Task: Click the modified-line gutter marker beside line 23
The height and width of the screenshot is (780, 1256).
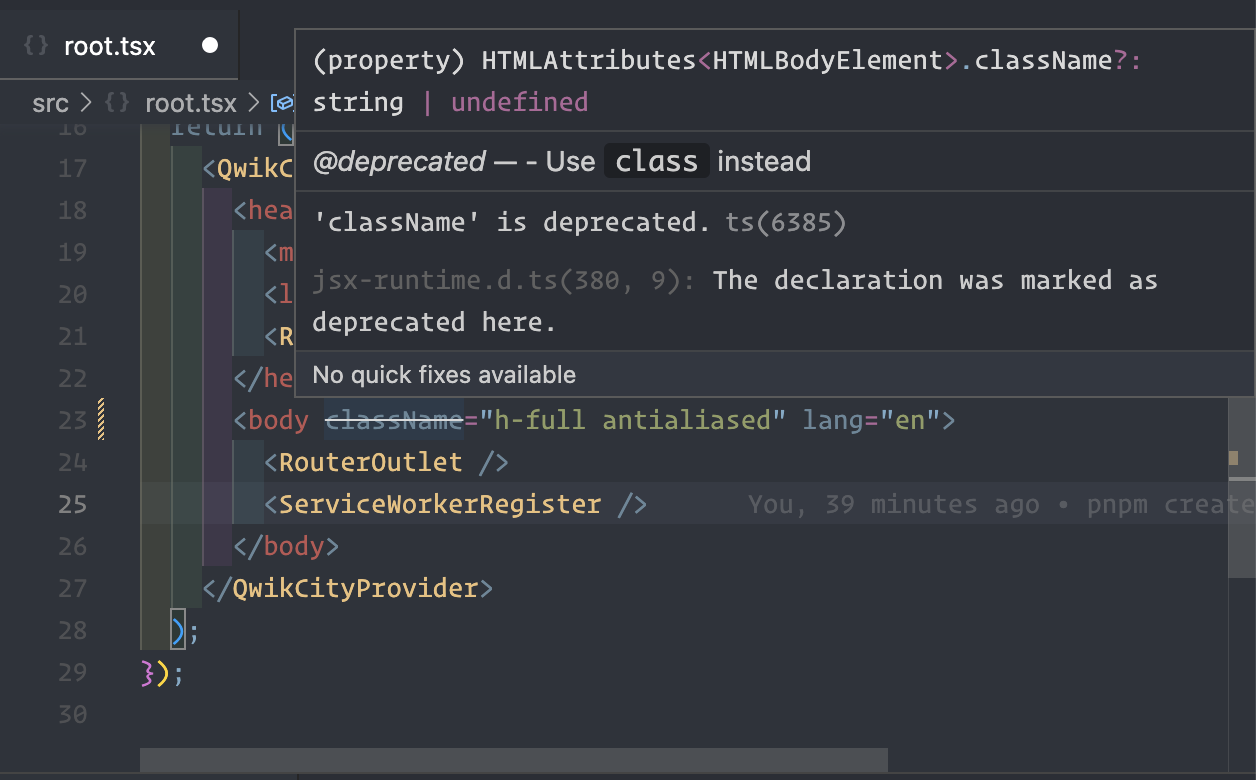Action: click(x=101, y=420)
